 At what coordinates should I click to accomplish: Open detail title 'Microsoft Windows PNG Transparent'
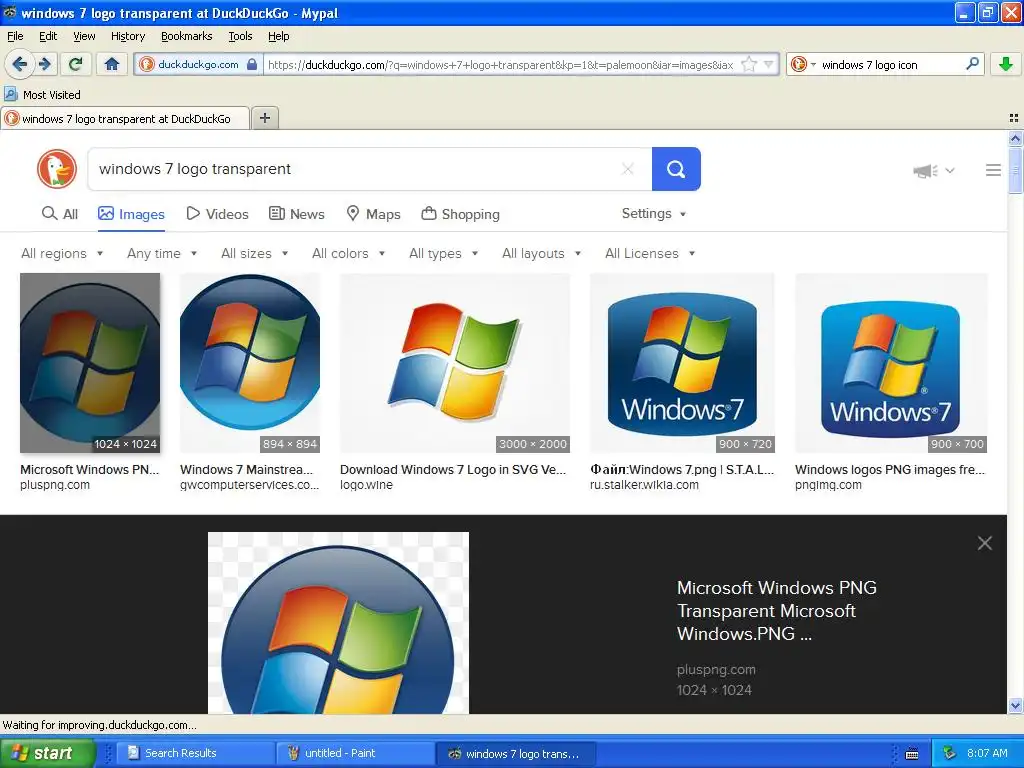click(777, 611)
